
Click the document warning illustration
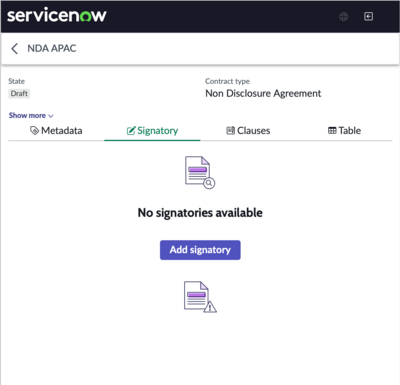tap(200, 297)
